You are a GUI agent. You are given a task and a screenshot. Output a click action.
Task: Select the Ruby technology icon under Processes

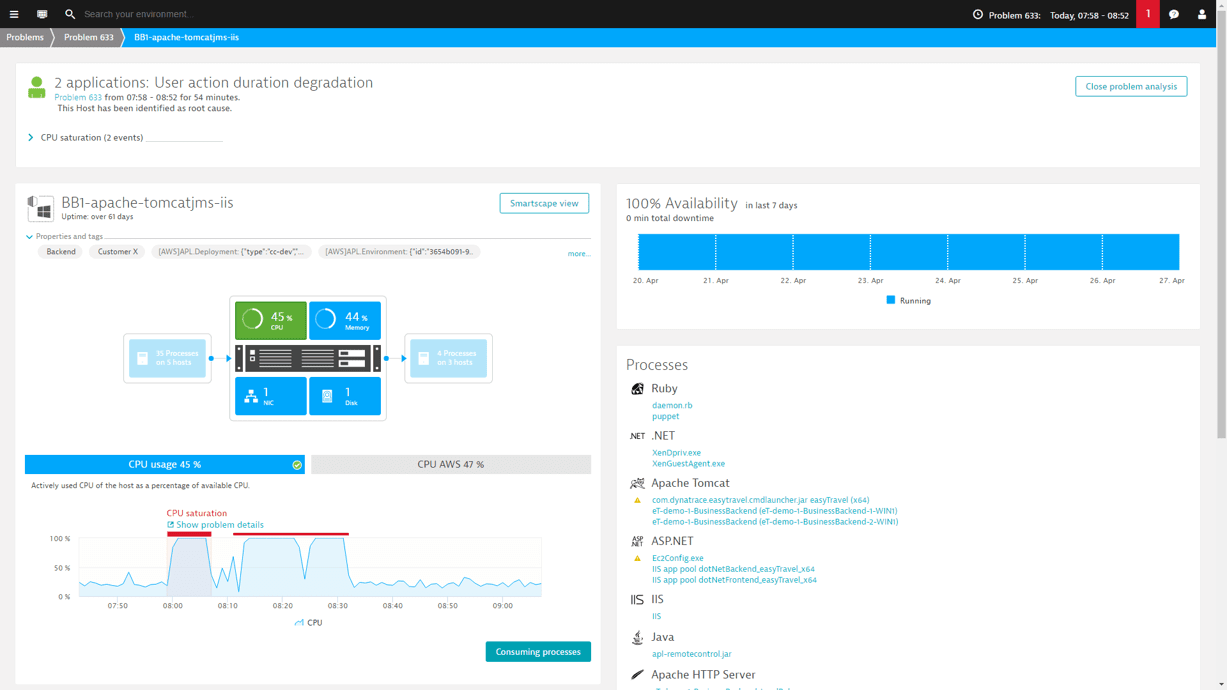click(637, 388)
